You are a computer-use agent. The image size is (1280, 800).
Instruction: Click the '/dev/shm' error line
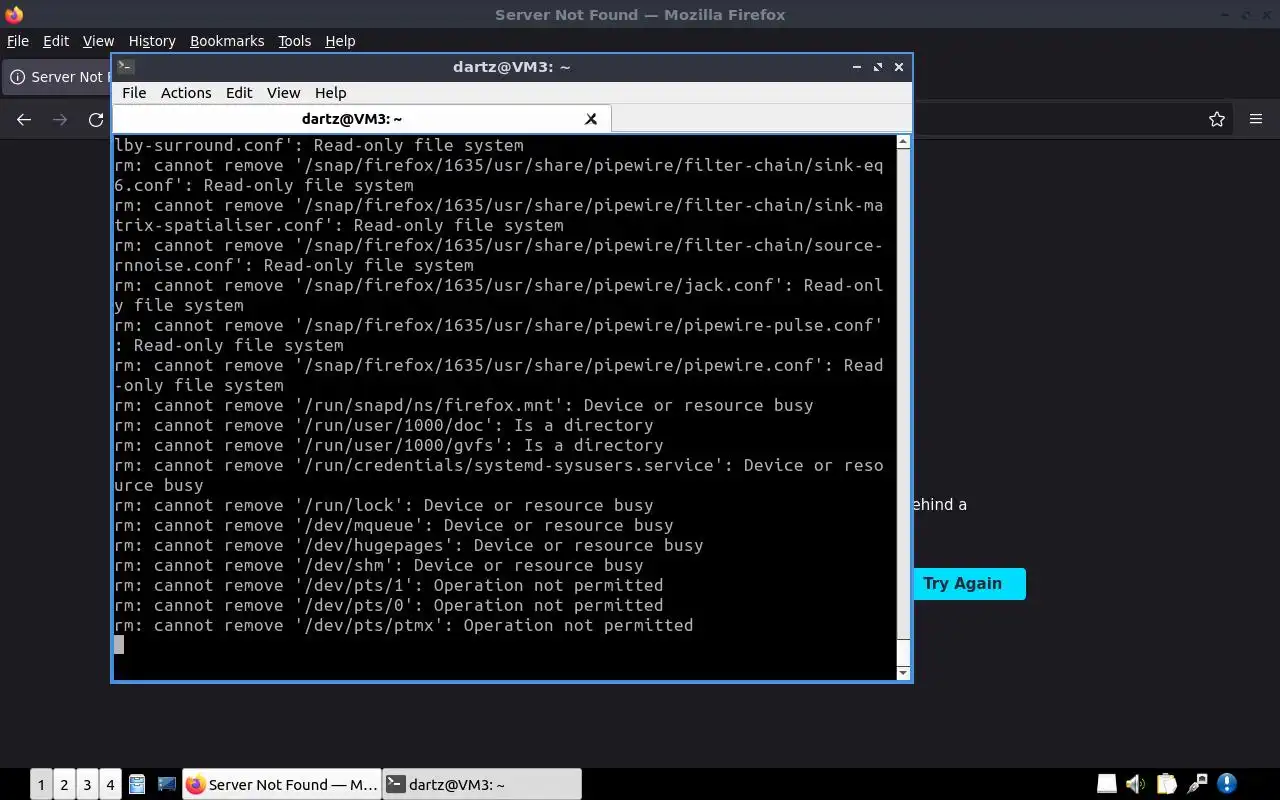[379, 565]
